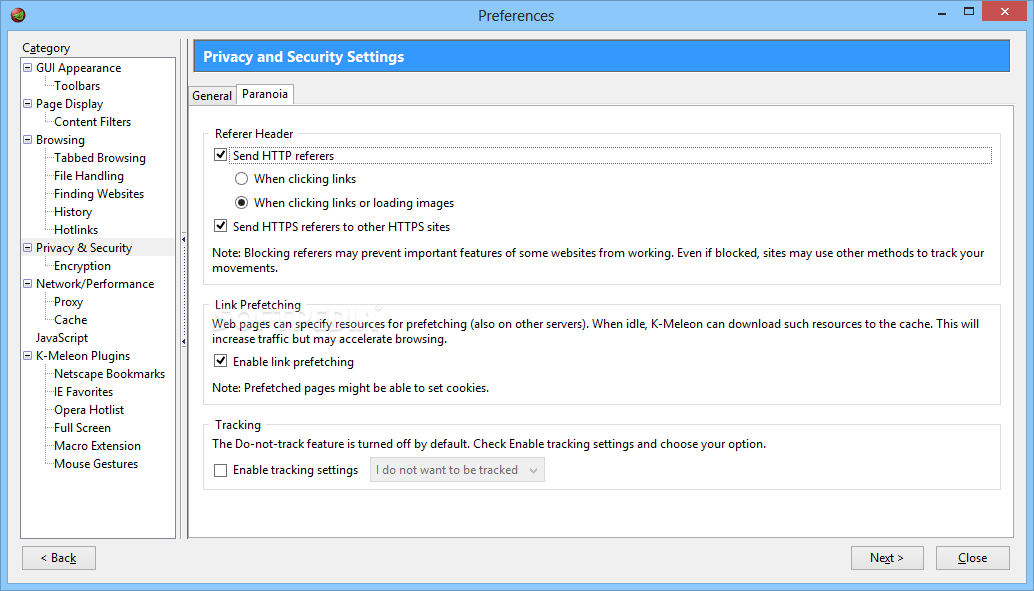Select Page Display category

click(x=69, y=104)
